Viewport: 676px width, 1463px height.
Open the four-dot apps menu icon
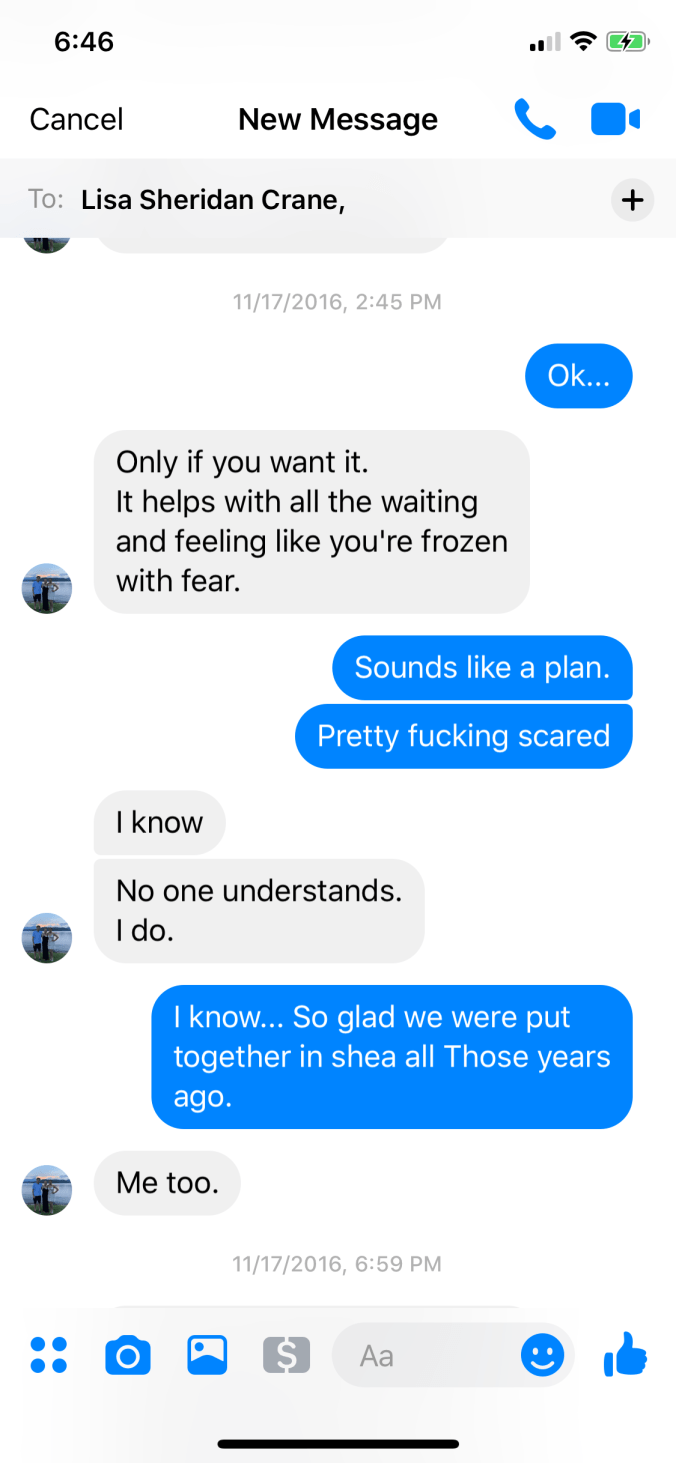pyautogui.click(x=48, y=1355)
